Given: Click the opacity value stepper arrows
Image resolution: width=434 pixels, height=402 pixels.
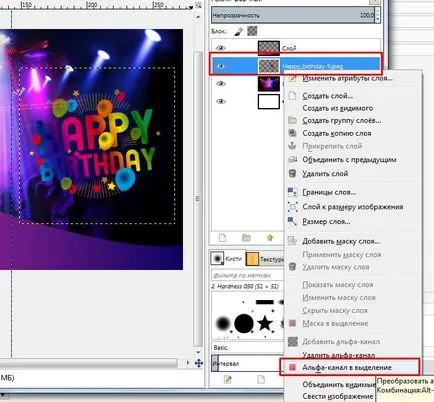Looking at the screenshot, I should (x=377, y=15).
